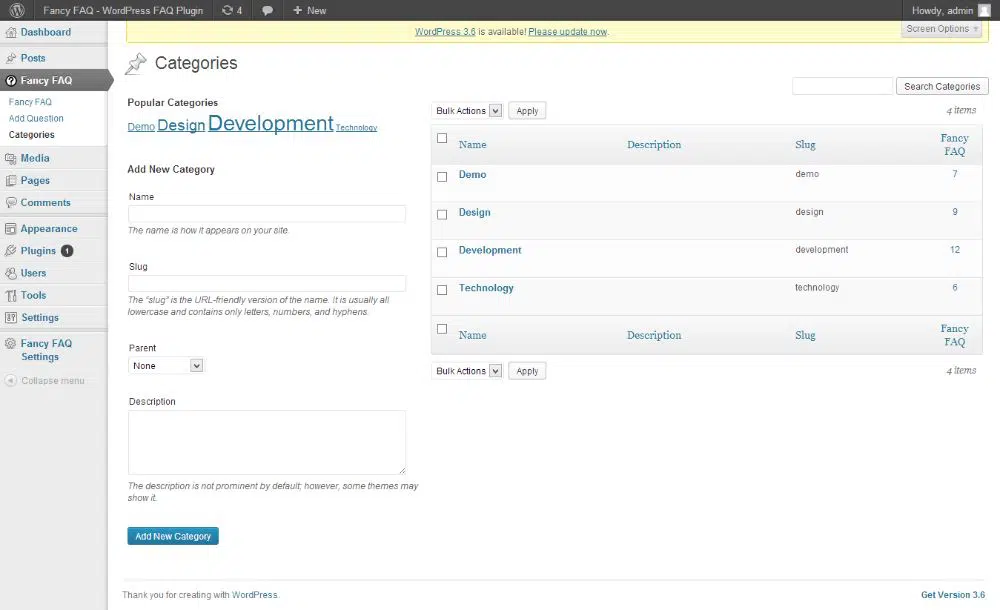This screenshot has height=610, width=1000.
Task: Click the WordPress logo icon
Action: 17,10
